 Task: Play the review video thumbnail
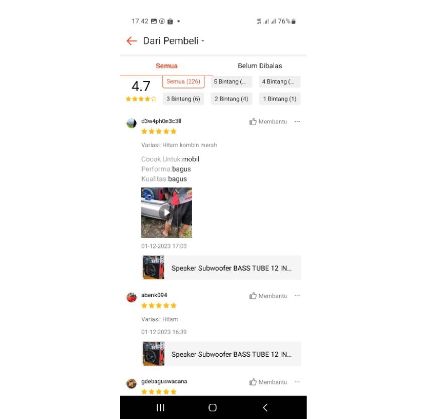tap(166, 213)
